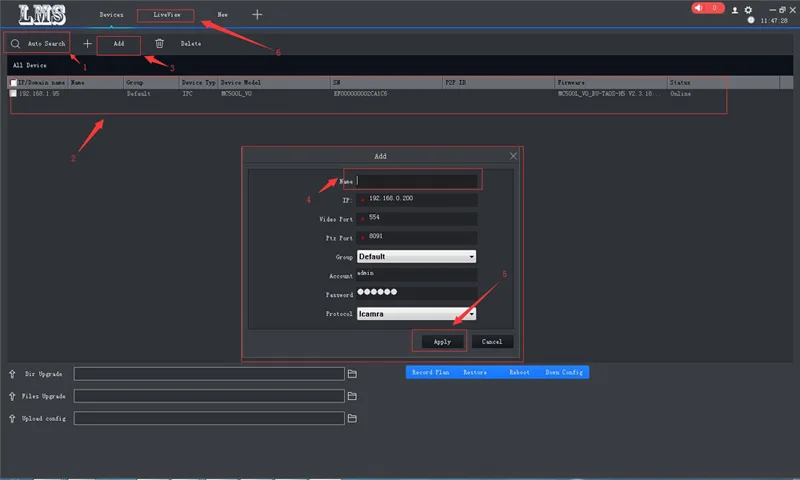Click the Cancel button in Add dialog
This screenshot has width=800, height=480.
(x=492, y=341)
